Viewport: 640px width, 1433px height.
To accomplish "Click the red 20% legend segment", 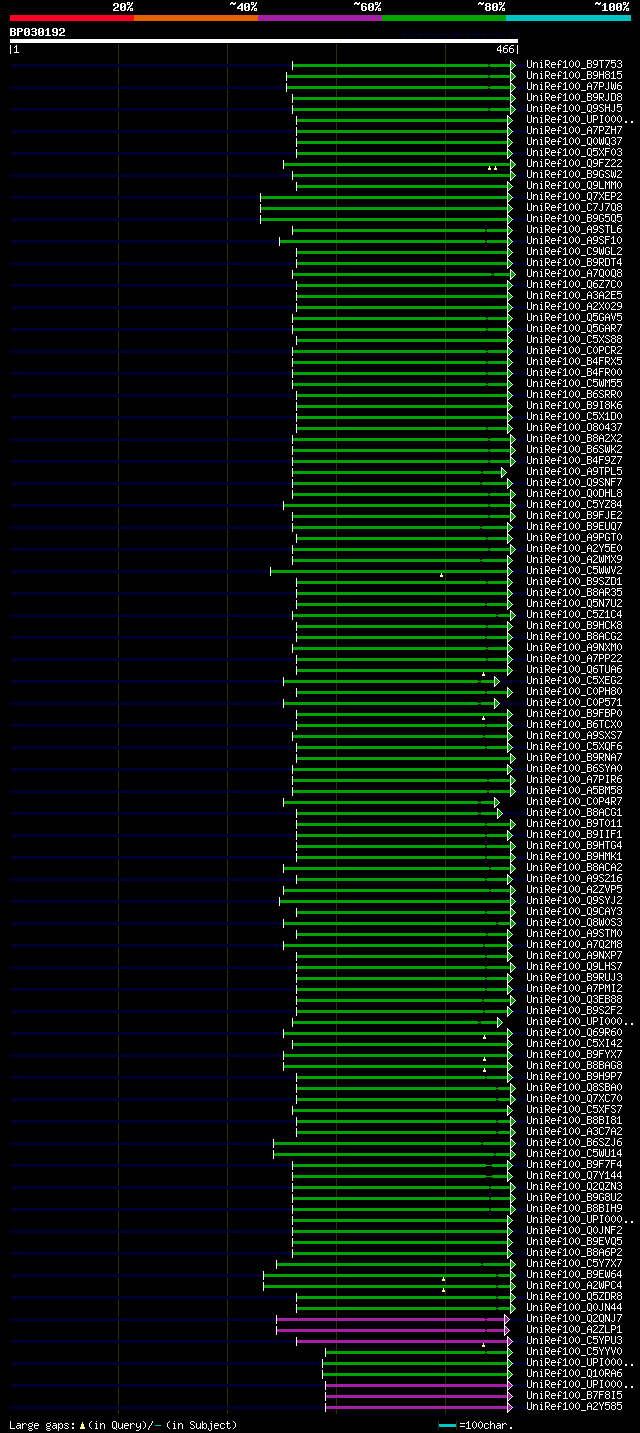I will (x=72, y=17).
